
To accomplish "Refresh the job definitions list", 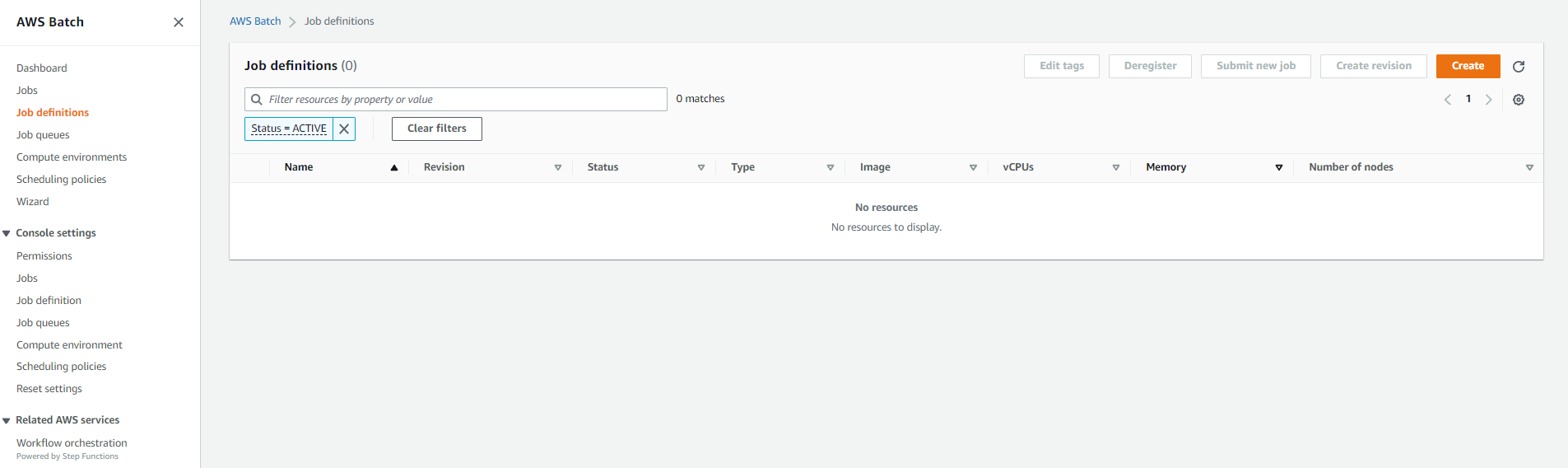I will [x=1519, y=66].
